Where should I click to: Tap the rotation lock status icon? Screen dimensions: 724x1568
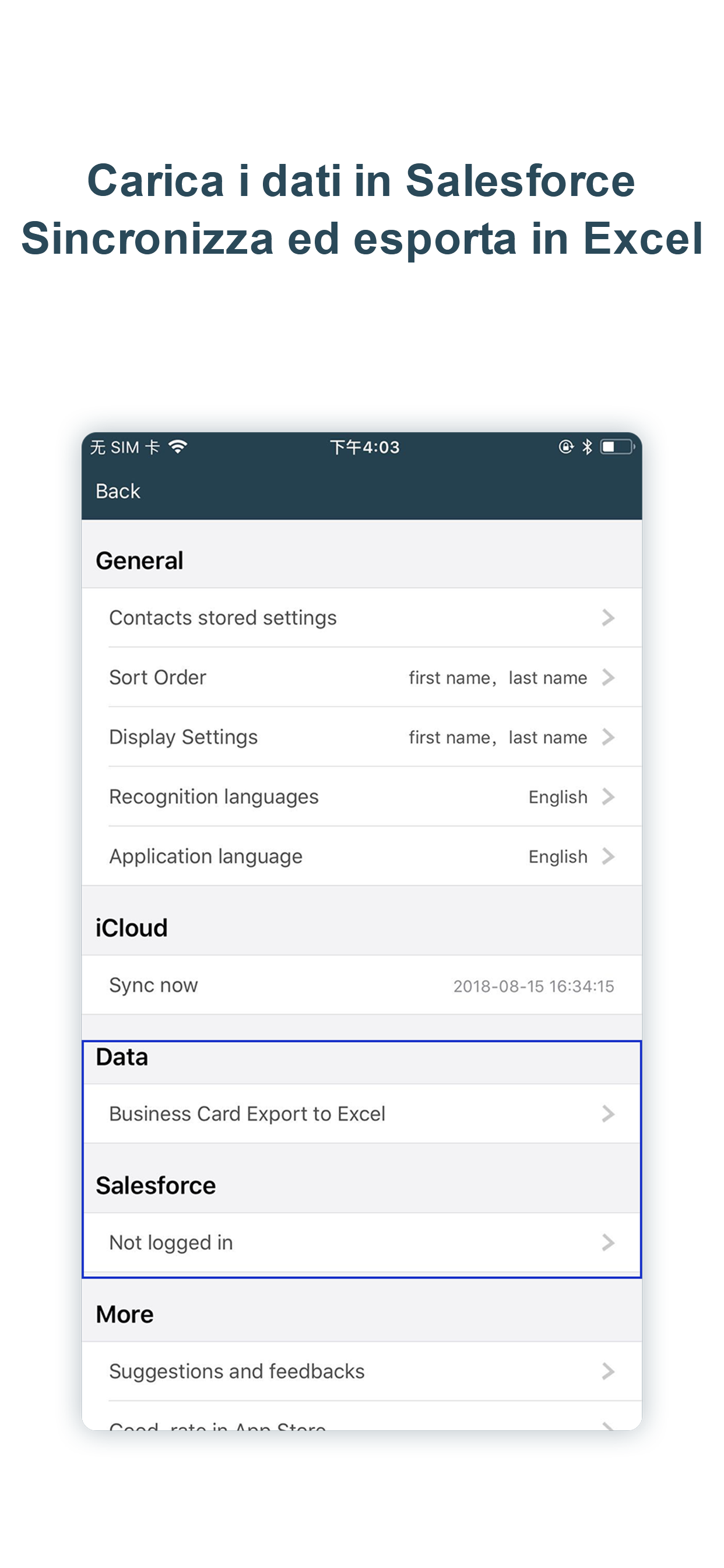pos(566,447)
